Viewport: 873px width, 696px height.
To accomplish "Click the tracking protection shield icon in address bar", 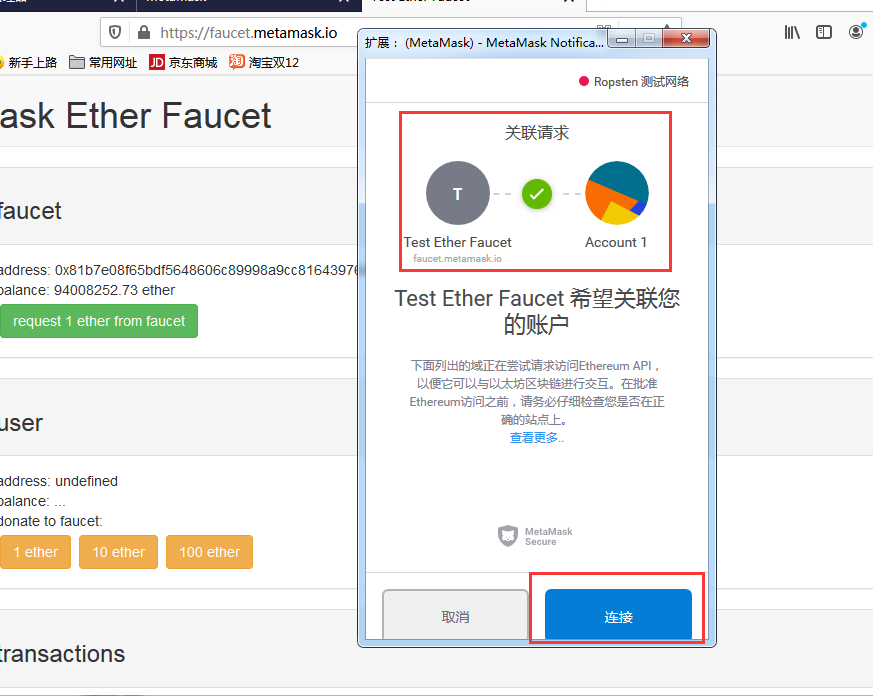I will coord(115,32).
